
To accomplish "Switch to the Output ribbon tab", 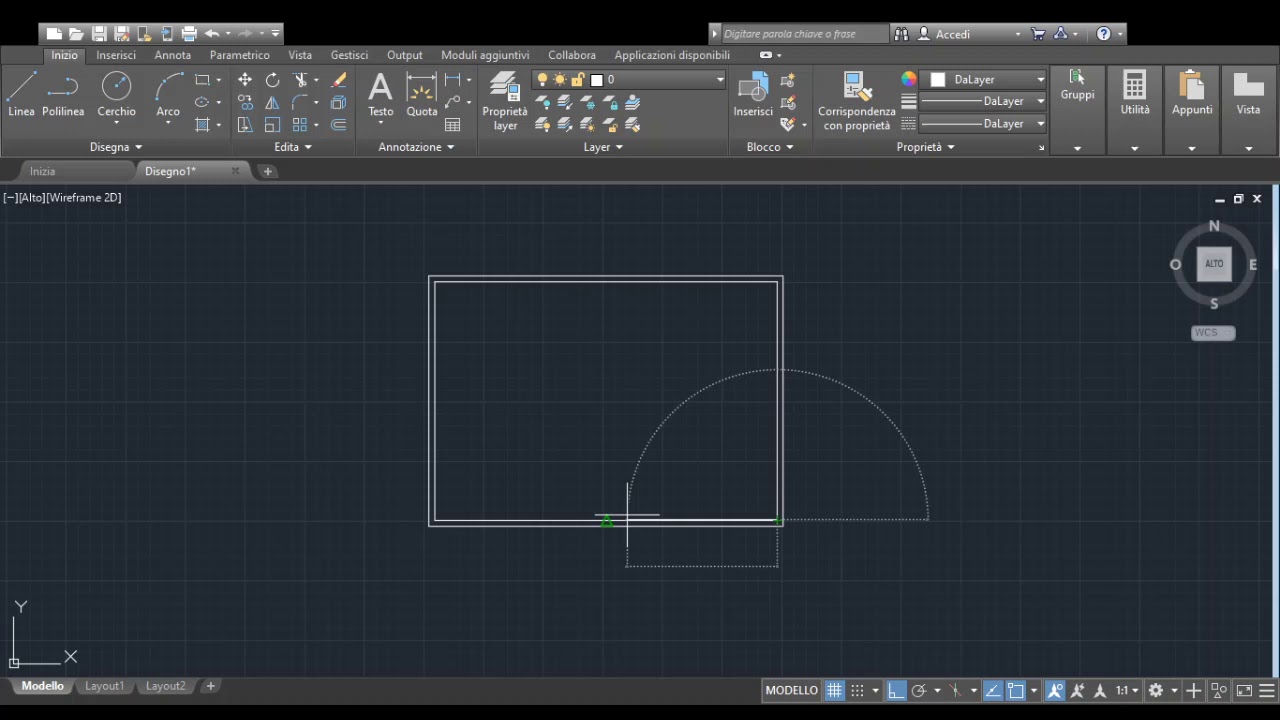I will [x=405, y=55].
